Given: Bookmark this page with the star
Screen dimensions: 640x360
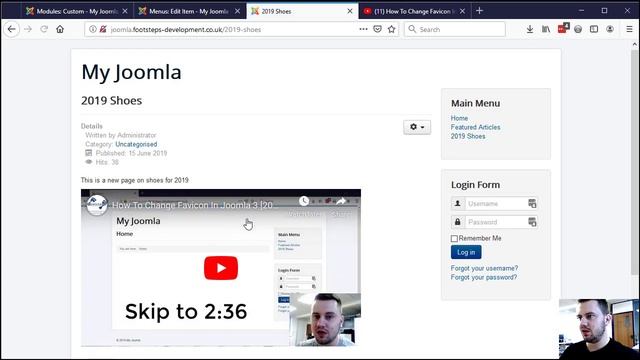Looking at the screenshot, I should pyautogui.click(x=392, y=29).
